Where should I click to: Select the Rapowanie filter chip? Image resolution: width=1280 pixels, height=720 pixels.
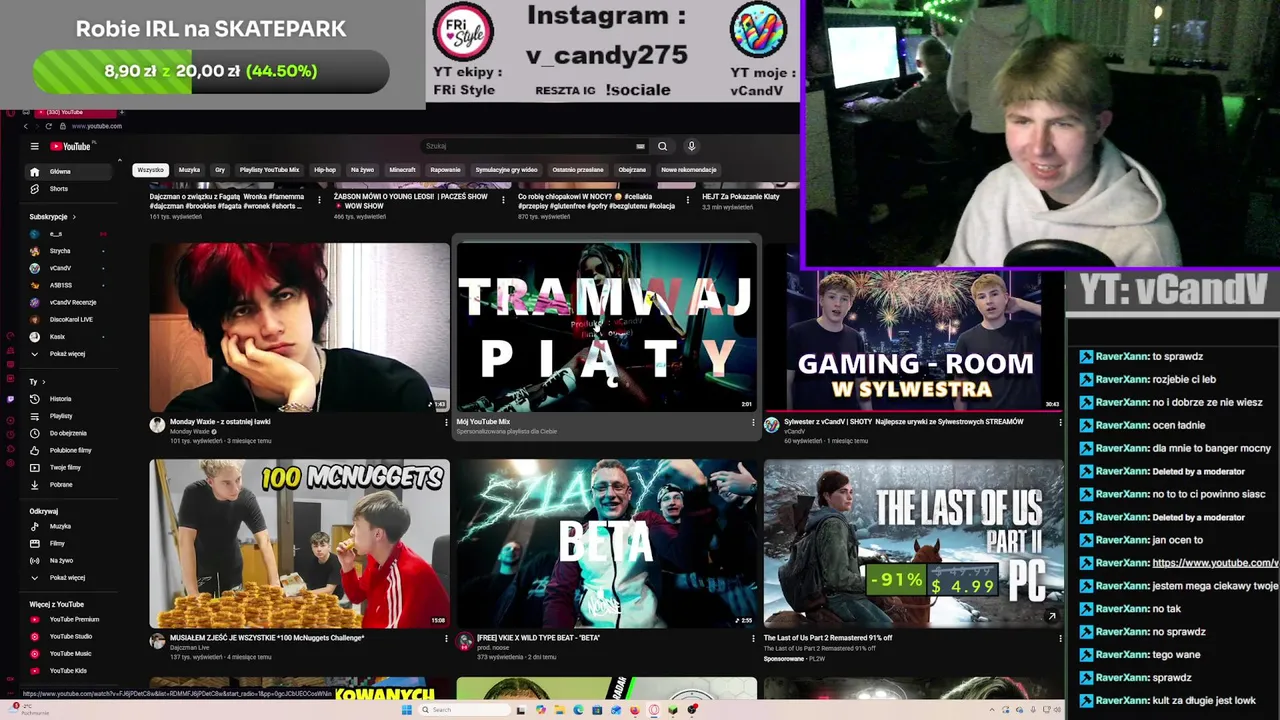pyautogui.click(x=445, y=170)
